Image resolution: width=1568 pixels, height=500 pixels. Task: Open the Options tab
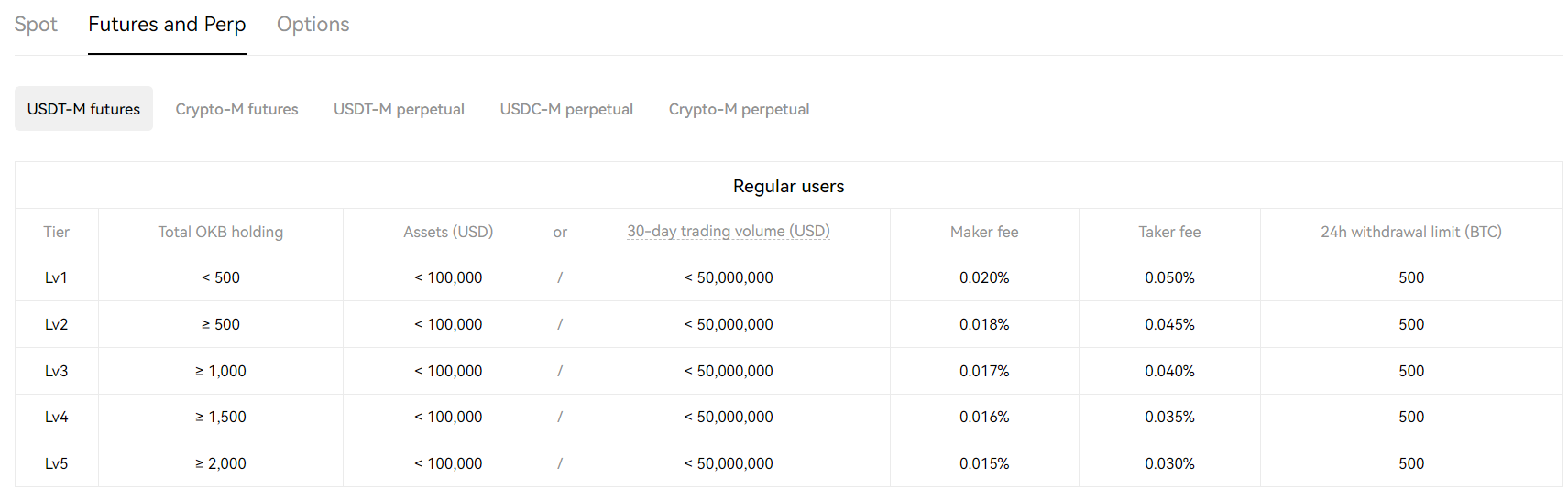coord(313,25)
